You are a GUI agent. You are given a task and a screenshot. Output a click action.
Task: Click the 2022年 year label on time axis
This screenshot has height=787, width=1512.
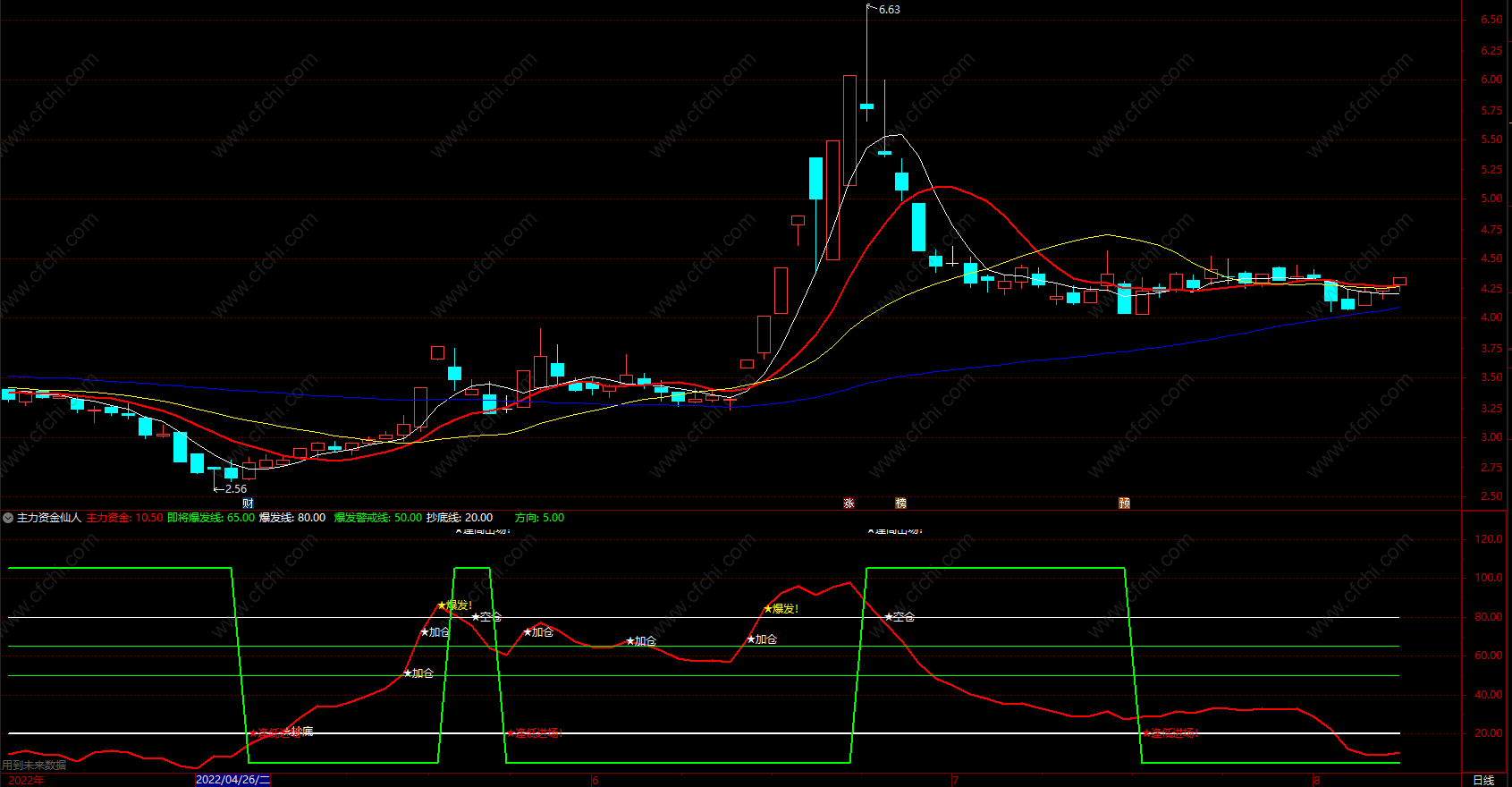pyautogui.click(x=26, y=780)
